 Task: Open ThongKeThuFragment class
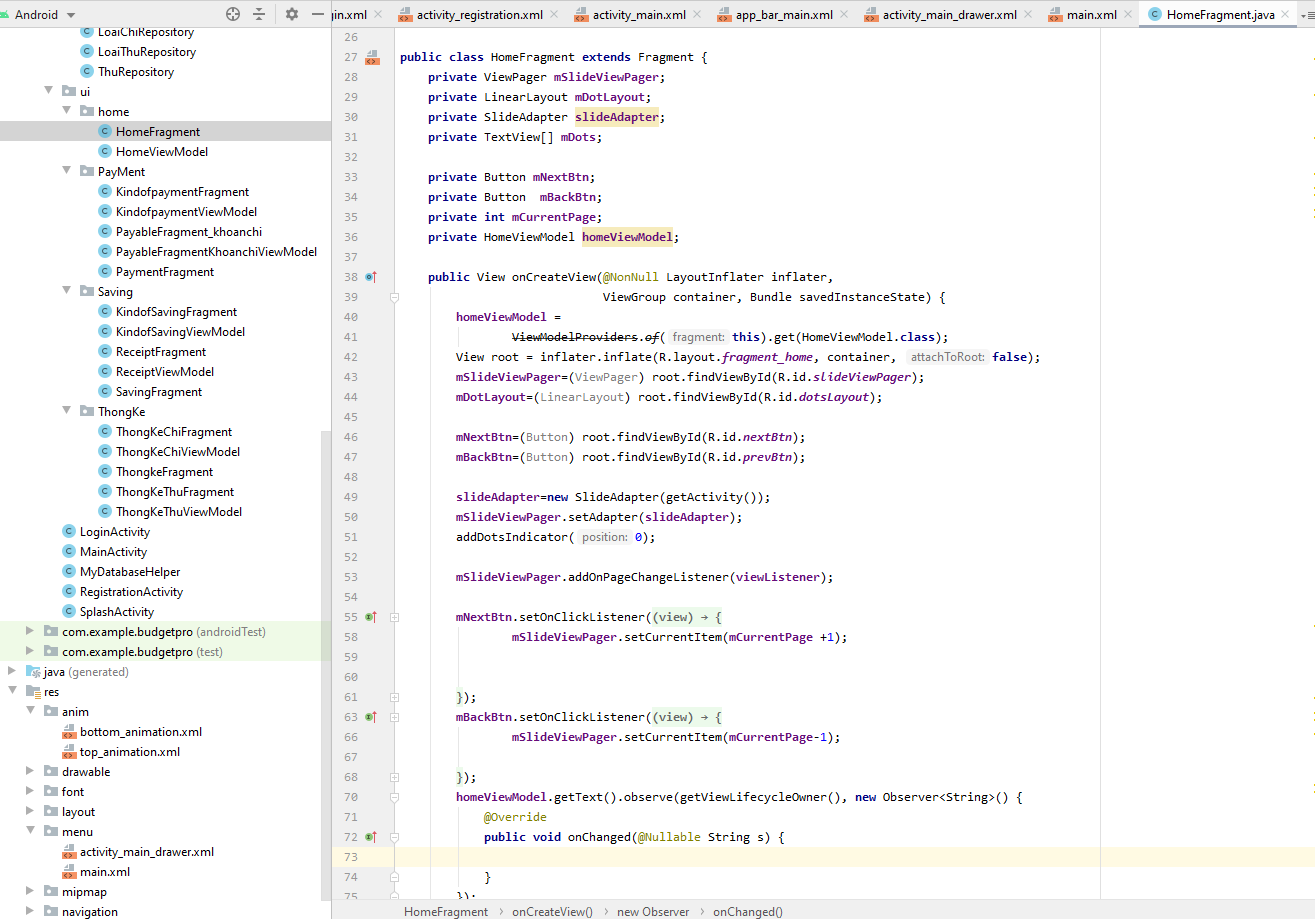175,491
